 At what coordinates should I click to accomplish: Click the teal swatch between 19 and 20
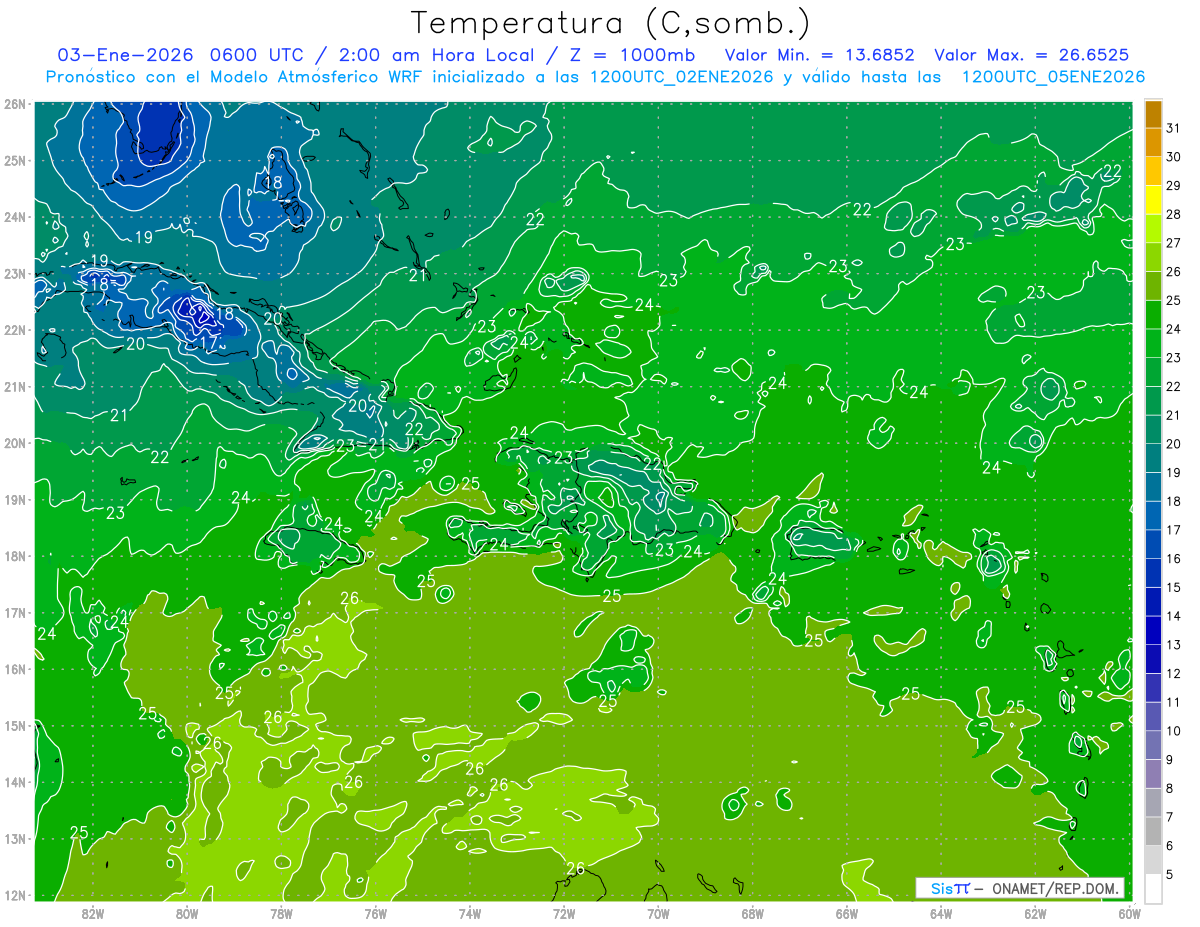click(1153, 459)
